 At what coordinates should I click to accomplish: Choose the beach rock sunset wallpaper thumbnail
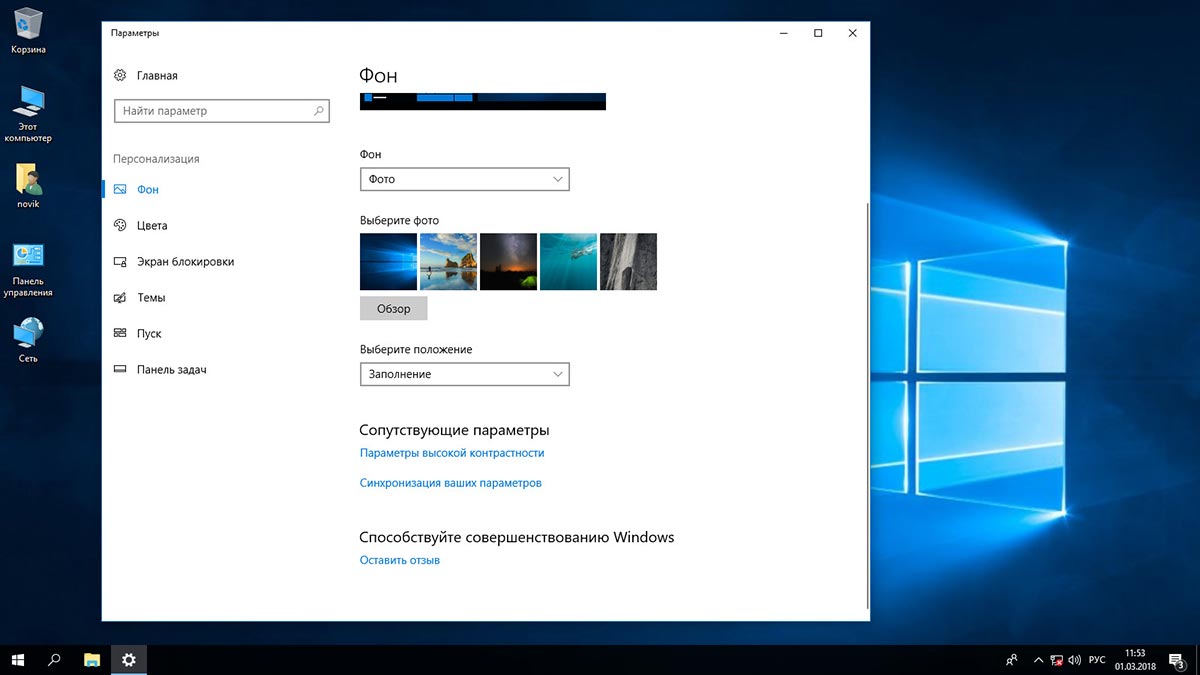tap(448, 261)
